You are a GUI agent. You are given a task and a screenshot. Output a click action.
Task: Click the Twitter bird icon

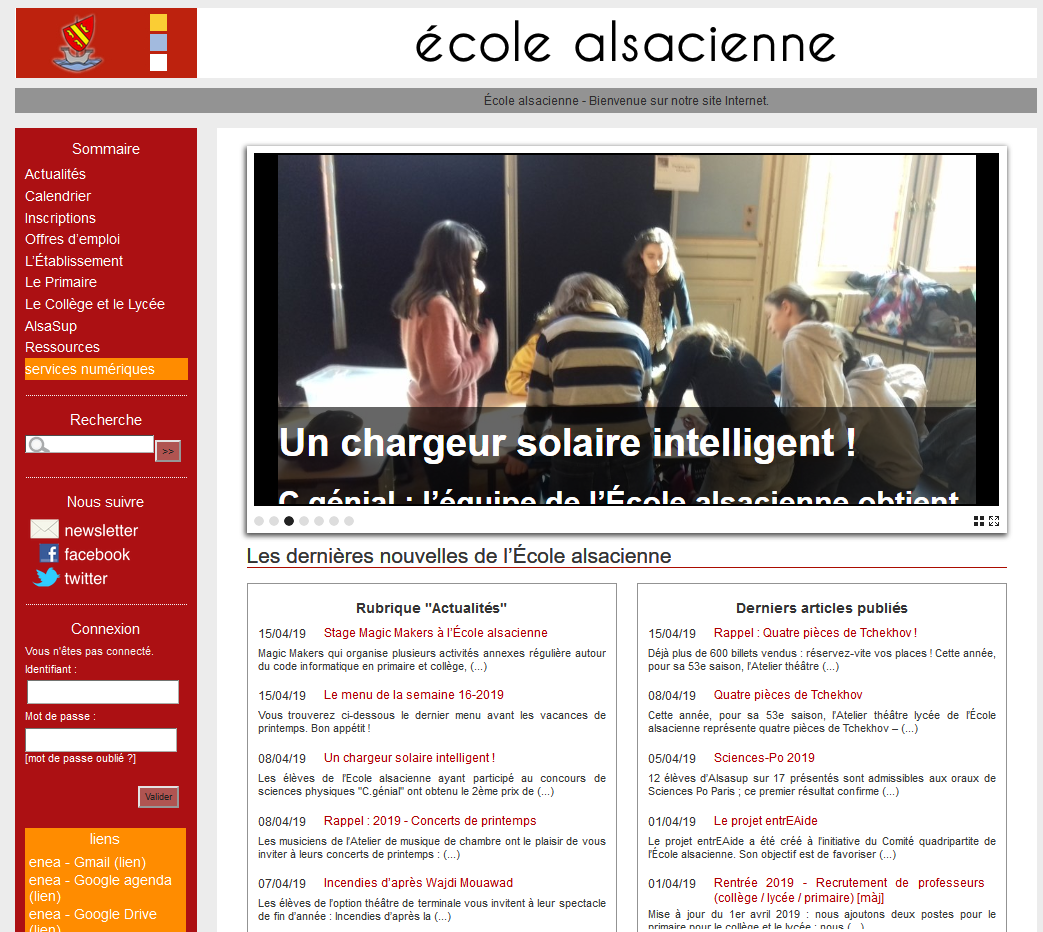tap(46, 578)
